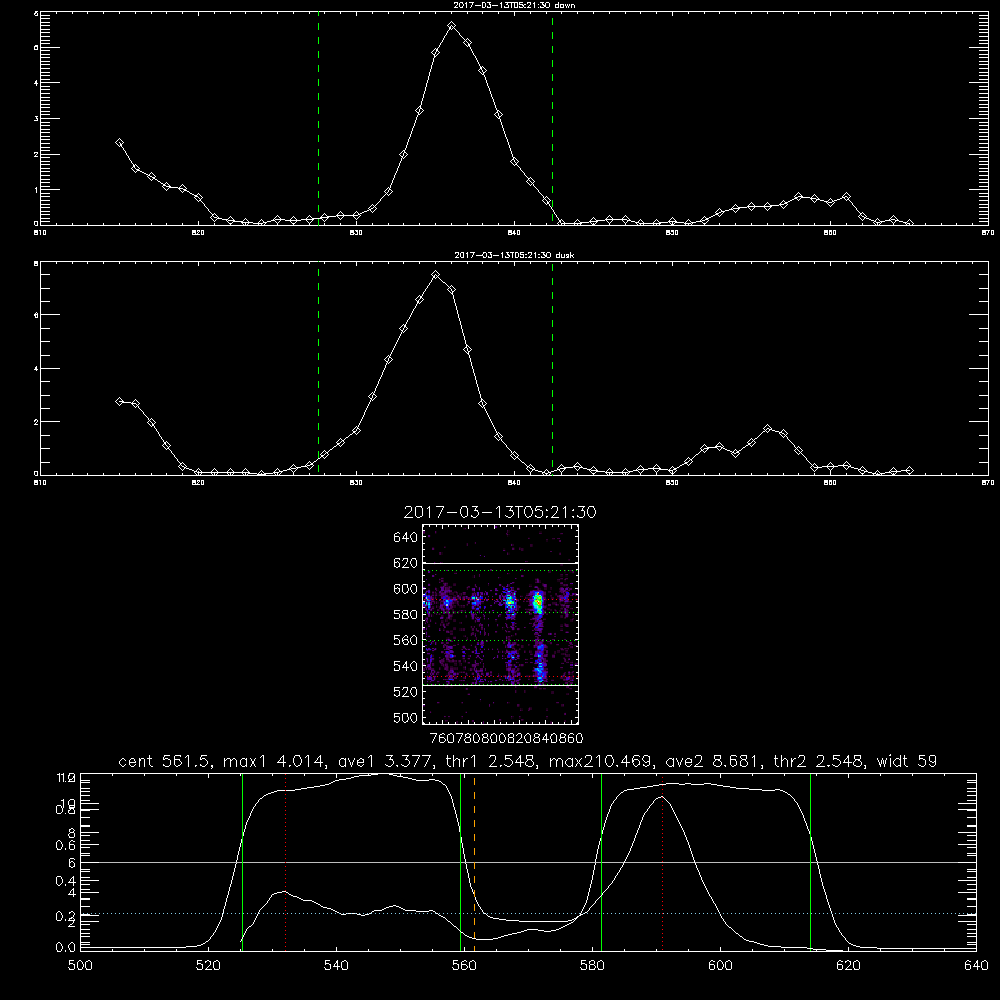This screenshot has width=1000, height=1000.
Task: Click the orange dashed center line in bottom plot
Action: click(474, 861)
